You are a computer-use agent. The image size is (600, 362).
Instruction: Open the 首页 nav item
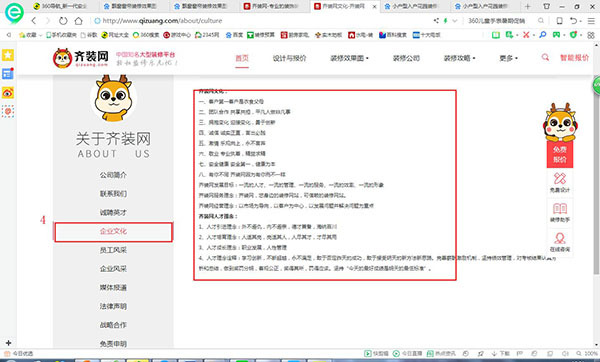(242, 58)
